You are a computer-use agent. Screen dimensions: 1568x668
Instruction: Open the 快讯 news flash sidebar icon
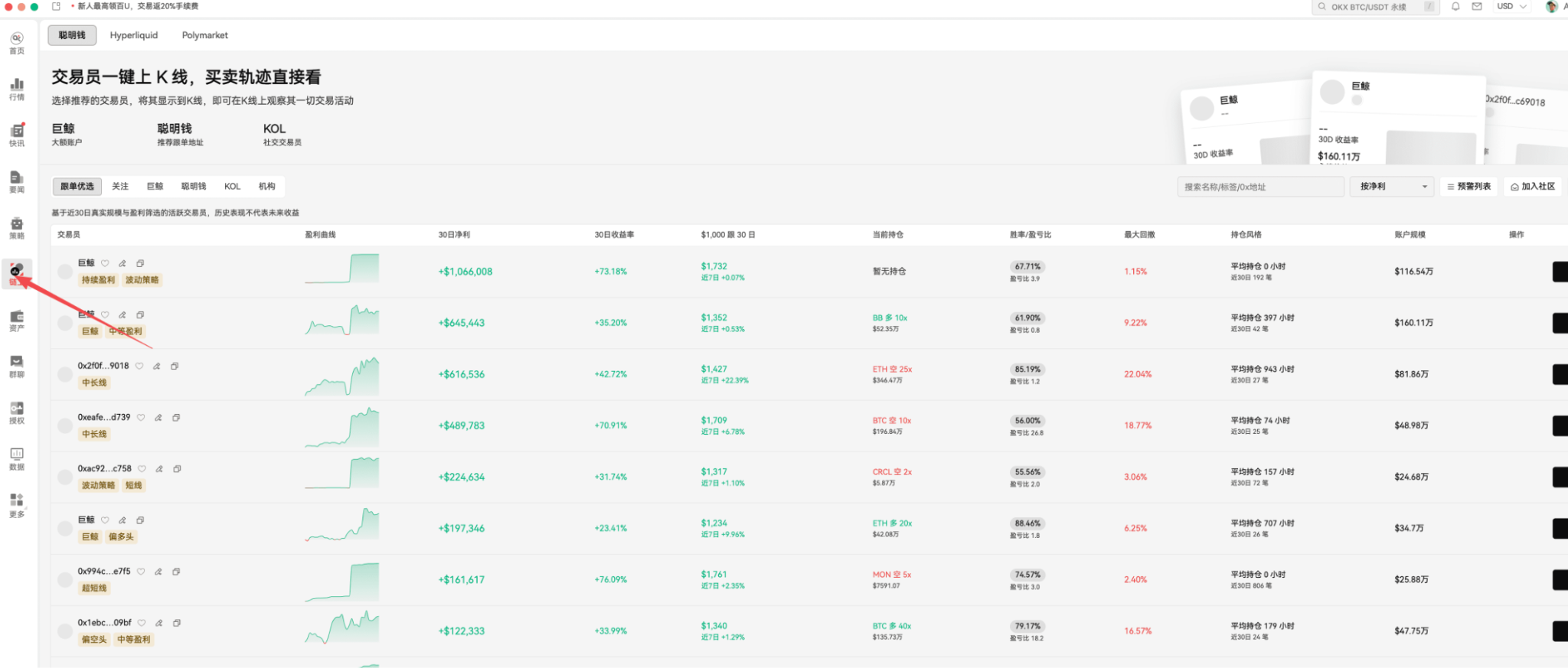point(17,135)
